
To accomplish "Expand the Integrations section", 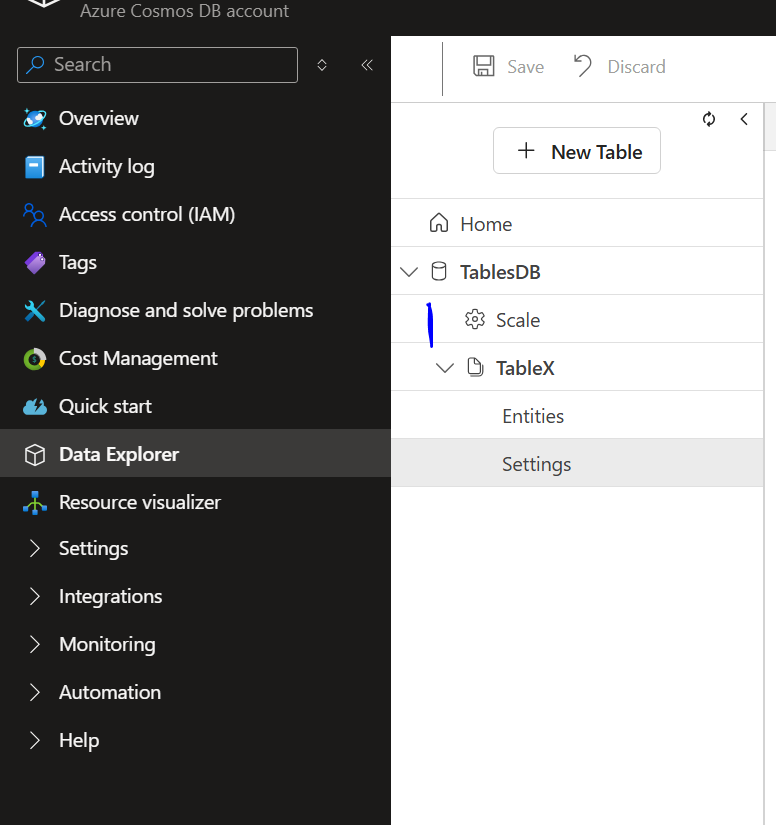I will coord(35,597).
